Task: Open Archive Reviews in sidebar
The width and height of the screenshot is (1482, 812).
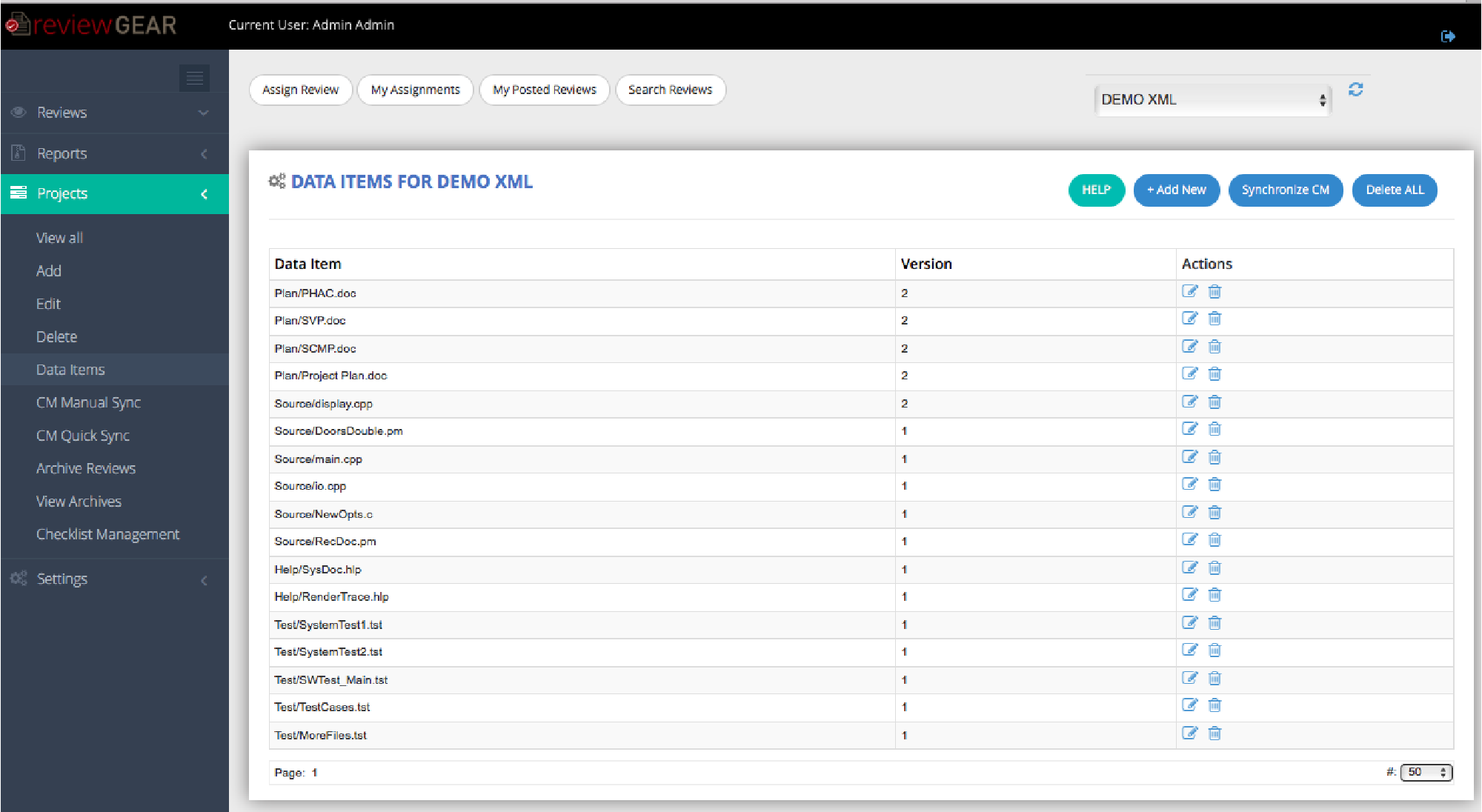Action: click(86, 468)
